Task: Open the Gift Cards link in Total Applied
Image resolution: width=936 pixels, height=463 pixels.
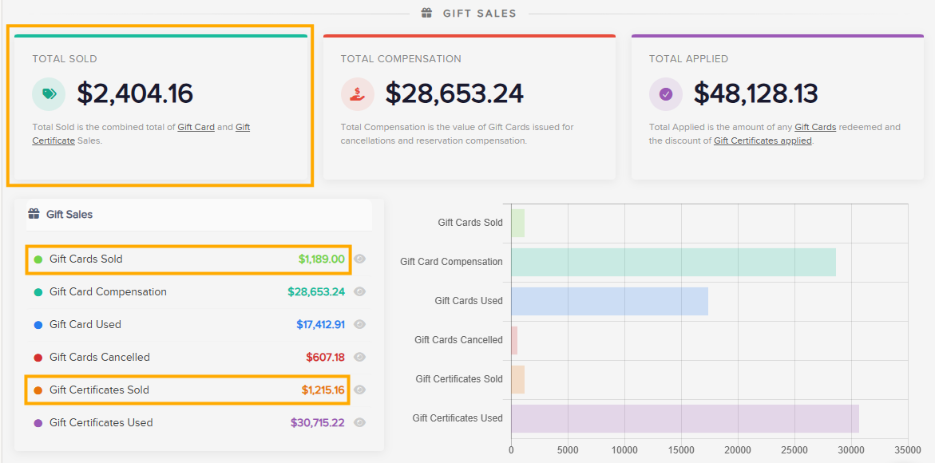Action: click(x=815, y=127)
